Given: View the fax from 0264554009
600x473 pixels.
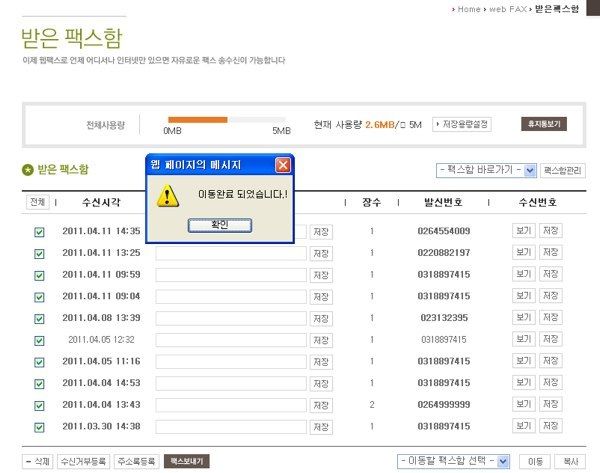Looking at the screenshot, I should 523,231.
